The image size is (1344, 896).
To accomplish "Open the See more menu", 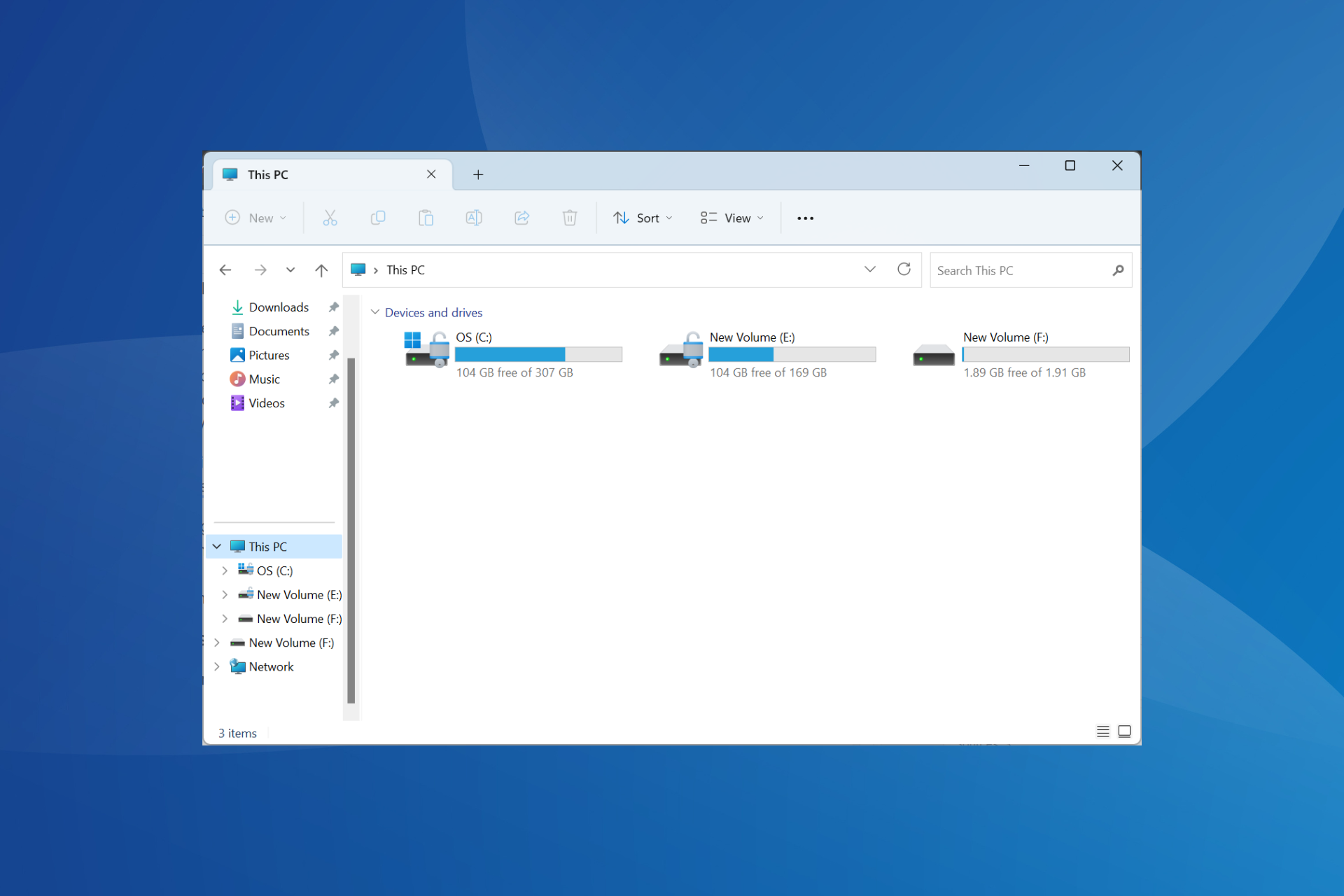I will coord(805,218).
